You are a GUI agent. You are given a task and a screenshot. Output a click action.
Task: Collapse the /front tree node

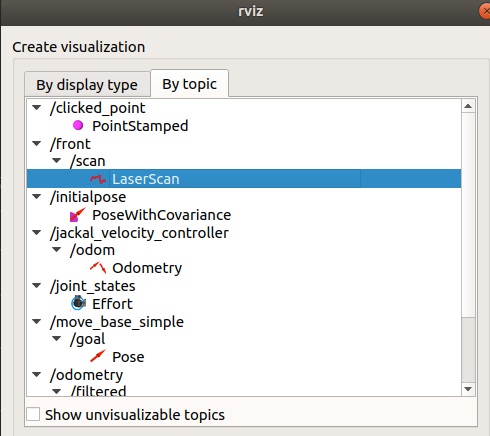point(37,144)
